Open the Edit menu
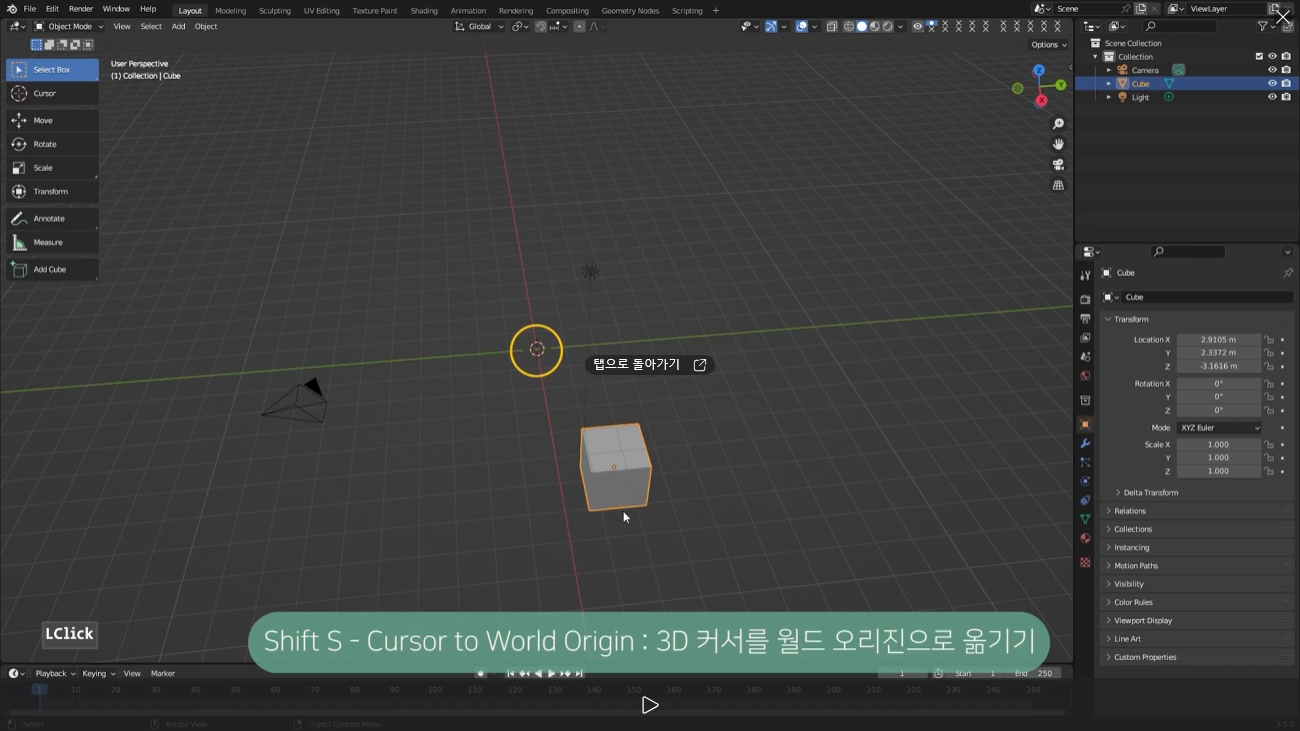1300x731 pixels. coord(52,9)
